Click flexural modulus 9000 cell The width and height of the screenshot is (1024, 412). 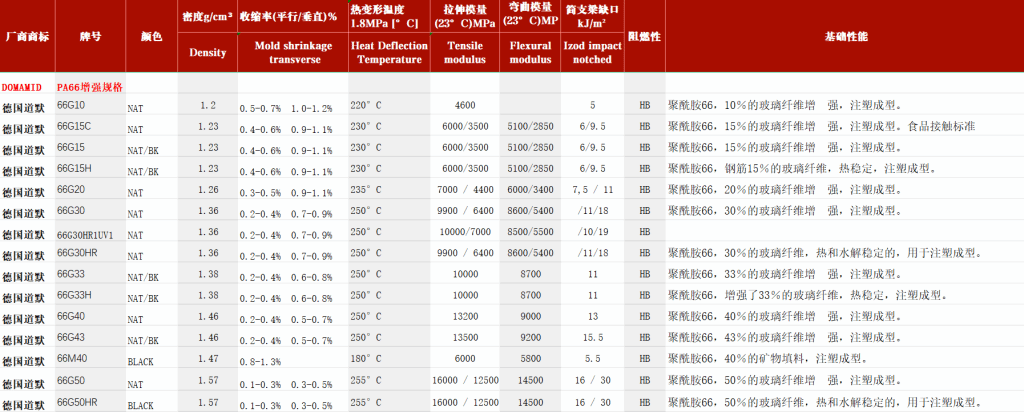(530, 317)
